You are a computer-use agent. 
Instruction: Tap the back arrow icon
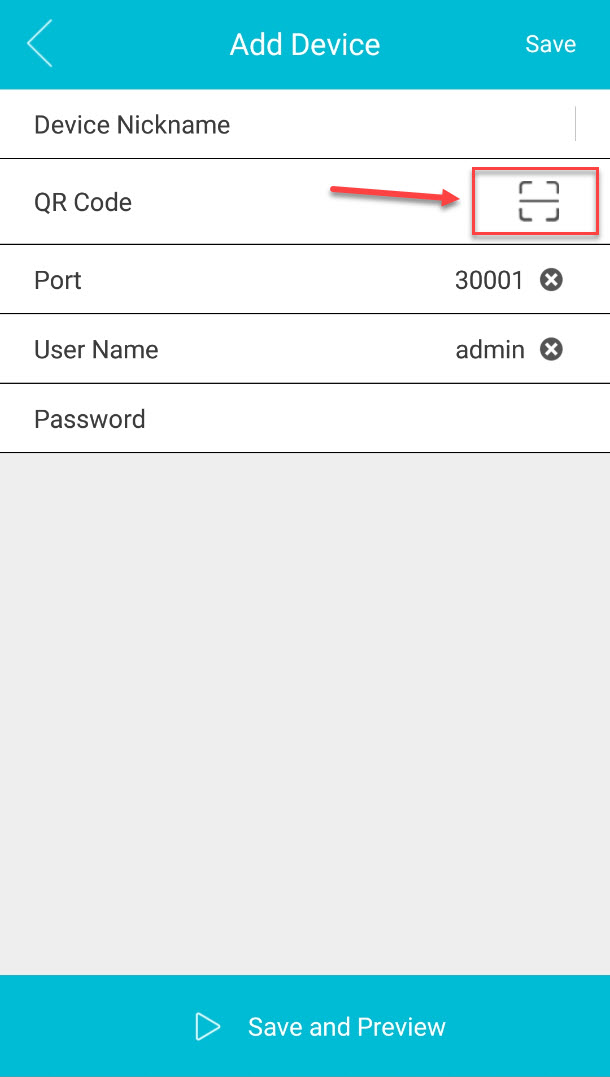[x=40, y=45]
